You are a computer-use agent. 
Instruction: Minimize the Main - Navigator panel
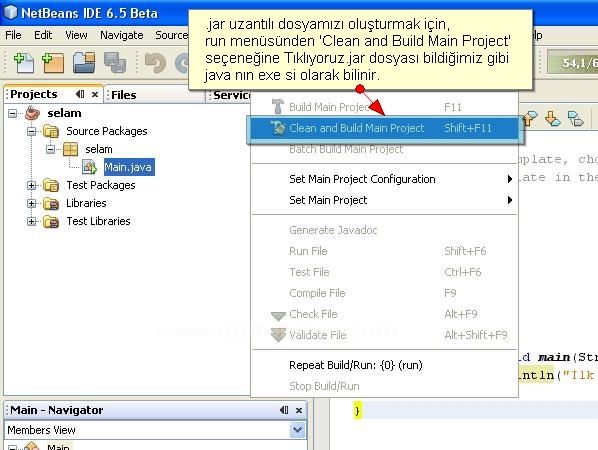[x=284, y=410]
